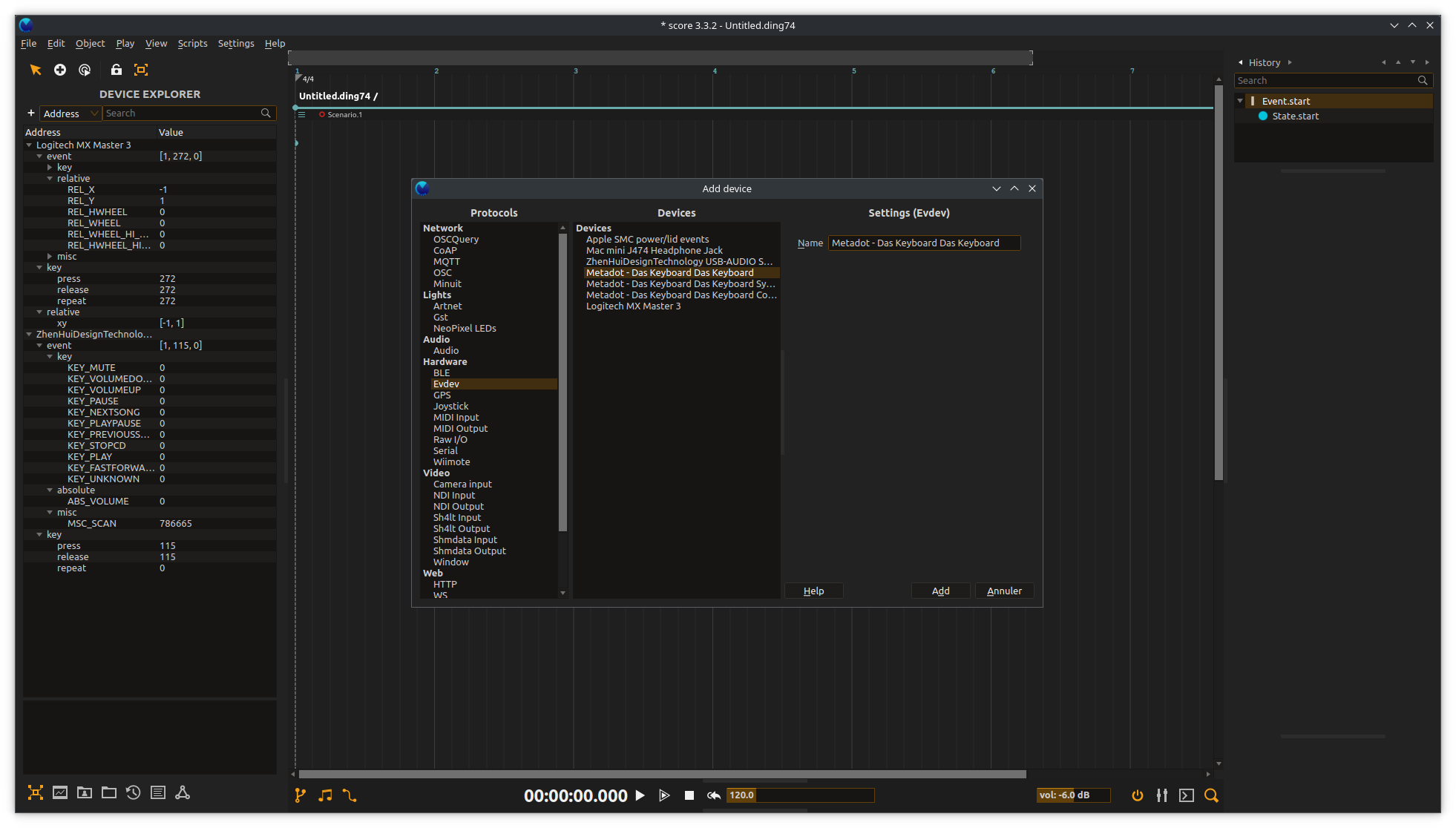Click the Add button to add device
The width and height of the screenshot is (1456, 828).
pos(940,590)
